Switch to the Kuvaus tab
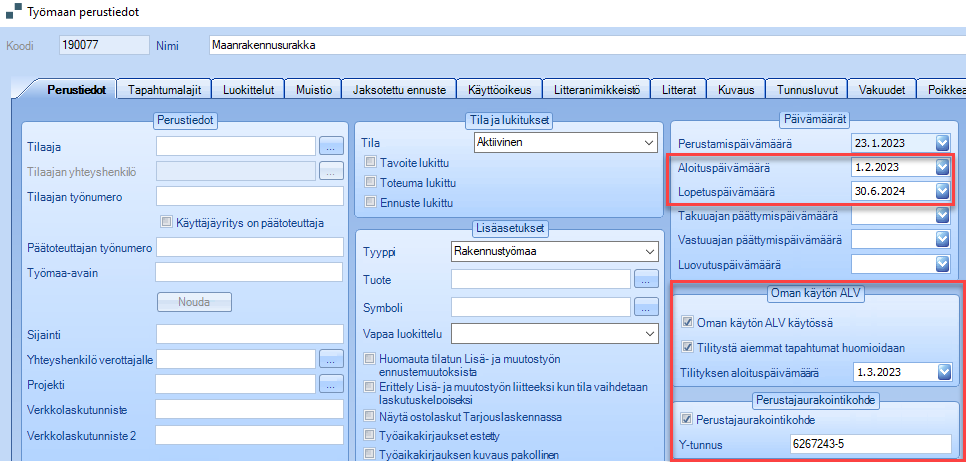 [736, 89]
